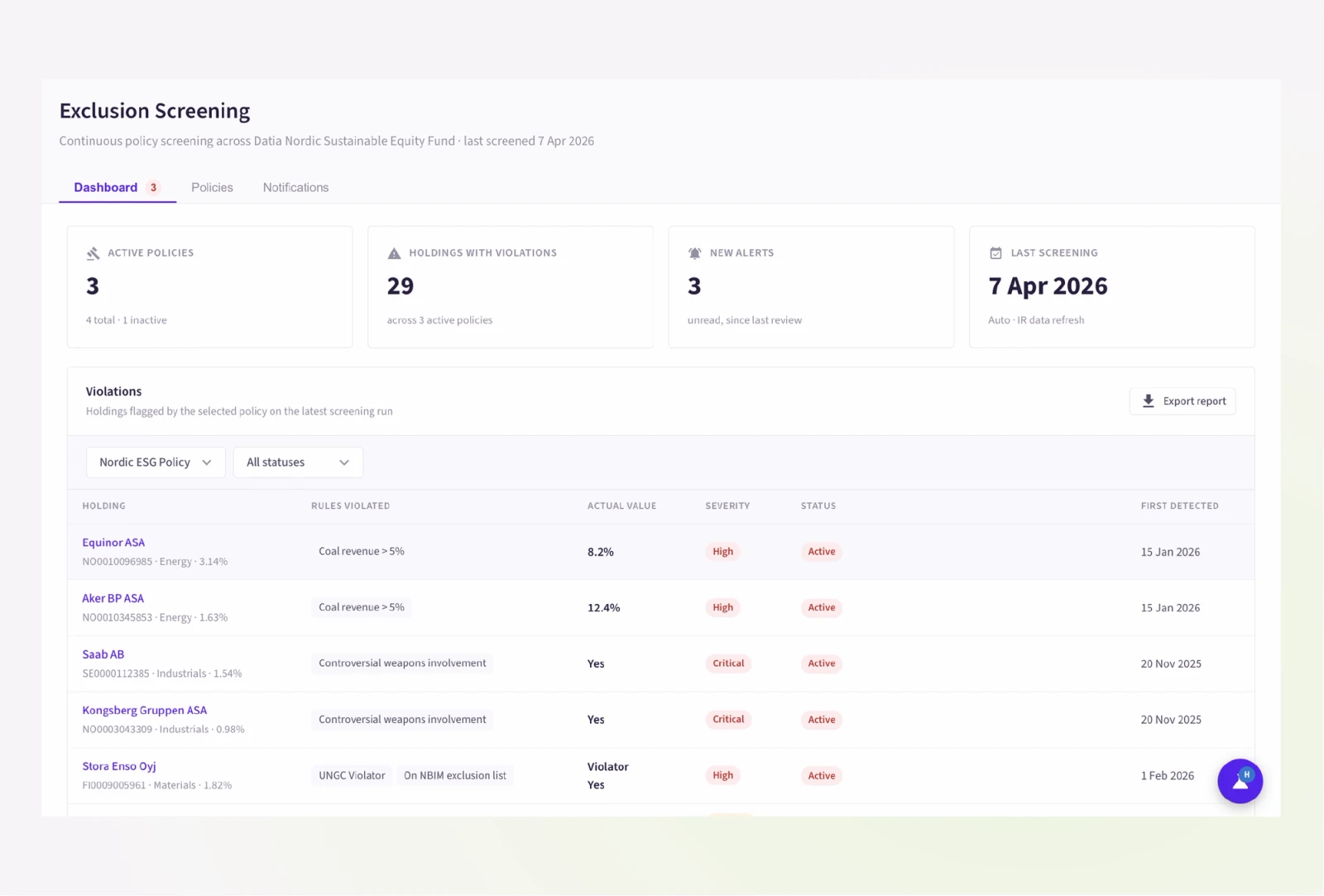Image resolution: width=1324 pixels, height=896 pixels.
Task: Click the 8.2% actual value
Action: [601, 552]
